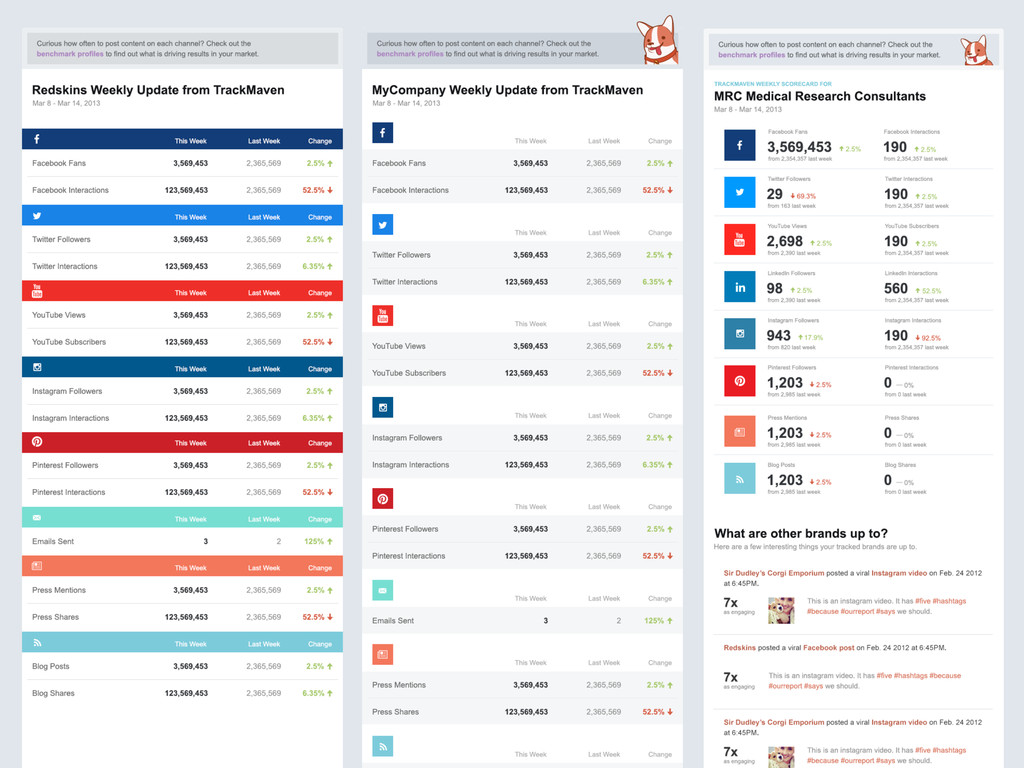The width and height of the screenshot is (1024, 768).
Task: Click YouTube Views 2,698 value in MRC scorecard
Action: click(x=784, y=242)
